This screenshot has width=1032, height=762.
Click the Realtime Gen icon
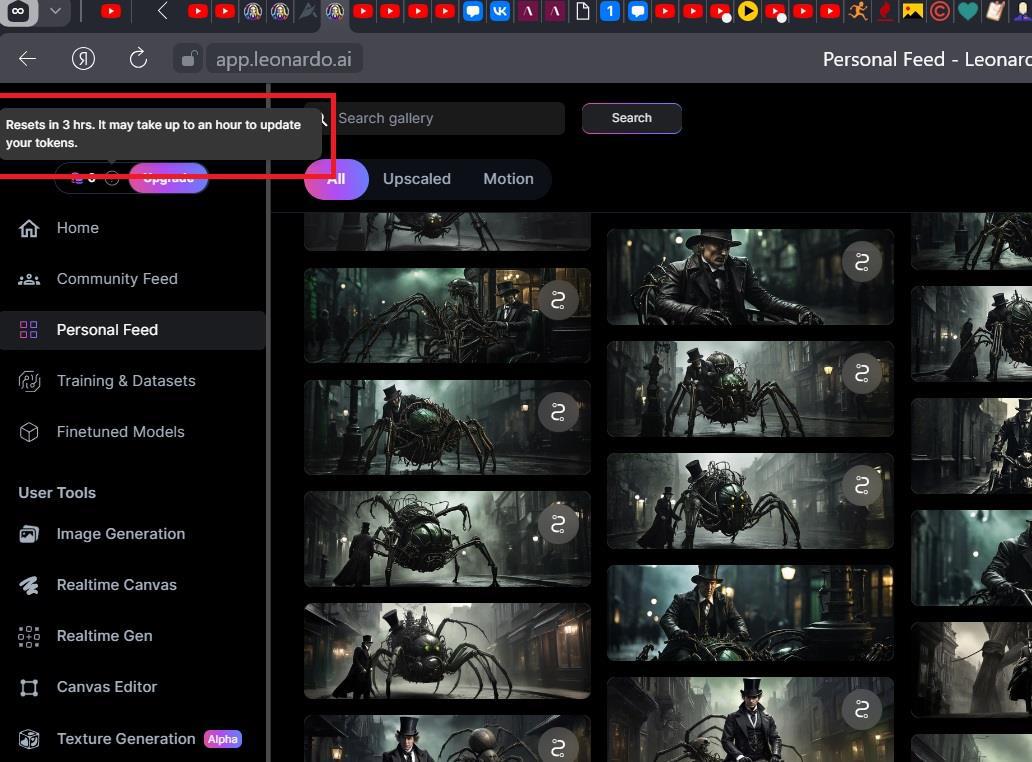(29, 636)
